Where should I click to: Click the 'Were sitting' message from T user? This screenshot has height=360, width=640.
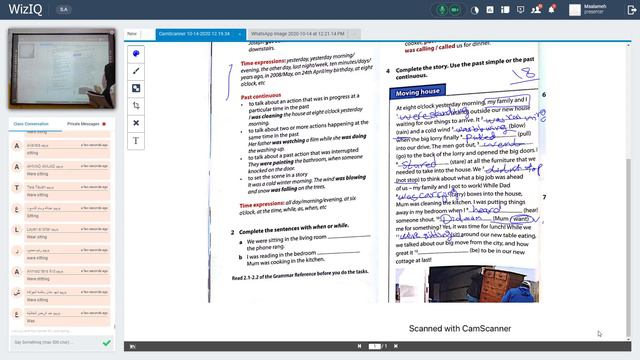coord(67,191)
